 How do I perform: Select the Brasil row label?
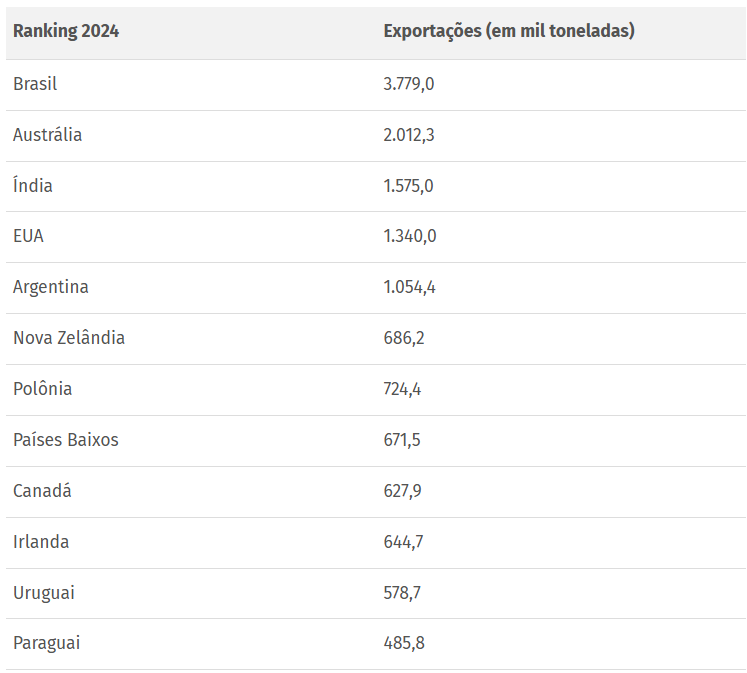(x=35, y=84)
